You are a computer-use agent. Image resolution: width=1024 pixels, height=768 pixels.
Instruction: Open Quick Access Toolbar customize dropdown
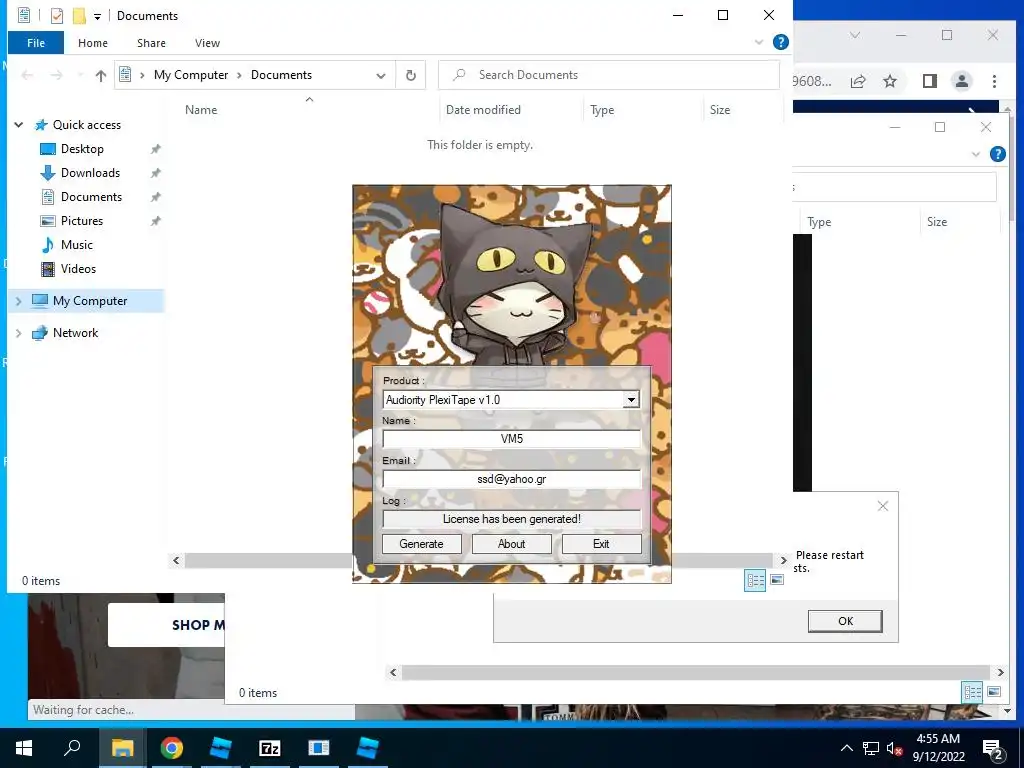tap(97, 16)
